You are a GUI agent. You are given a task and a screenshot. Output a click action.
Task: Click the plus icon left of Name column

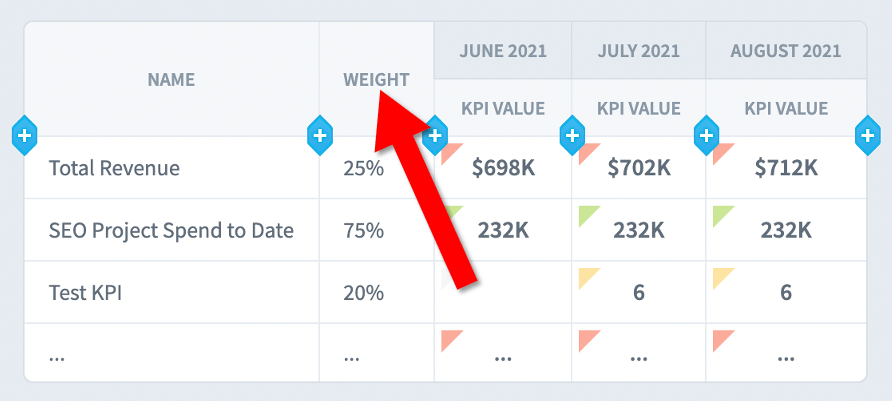[24, 135]
